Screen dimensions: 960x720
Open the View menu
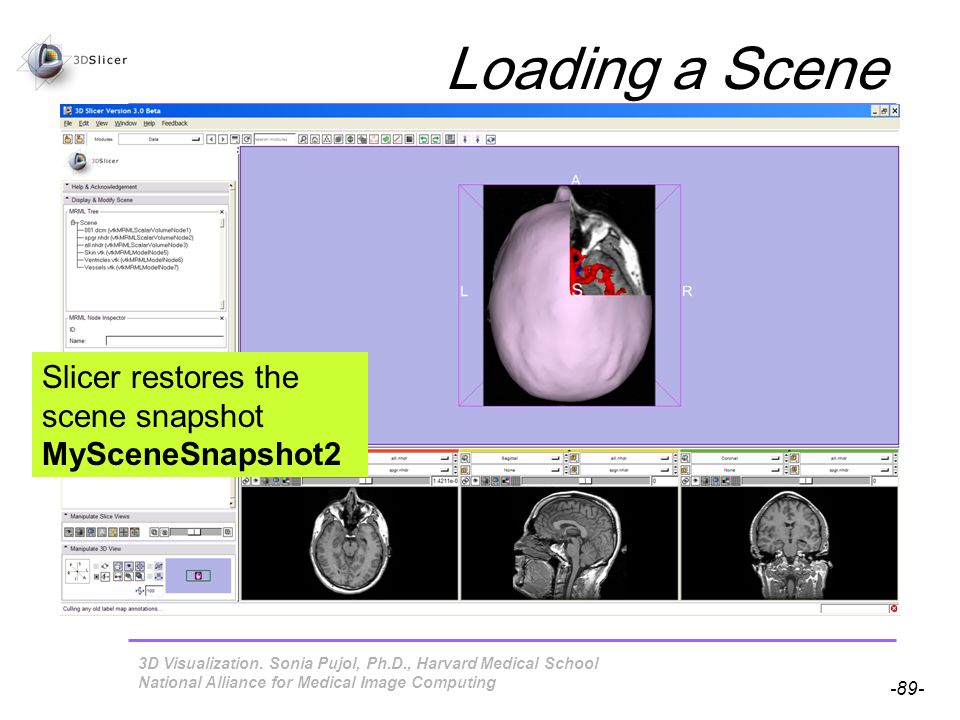tap(102, 123)
